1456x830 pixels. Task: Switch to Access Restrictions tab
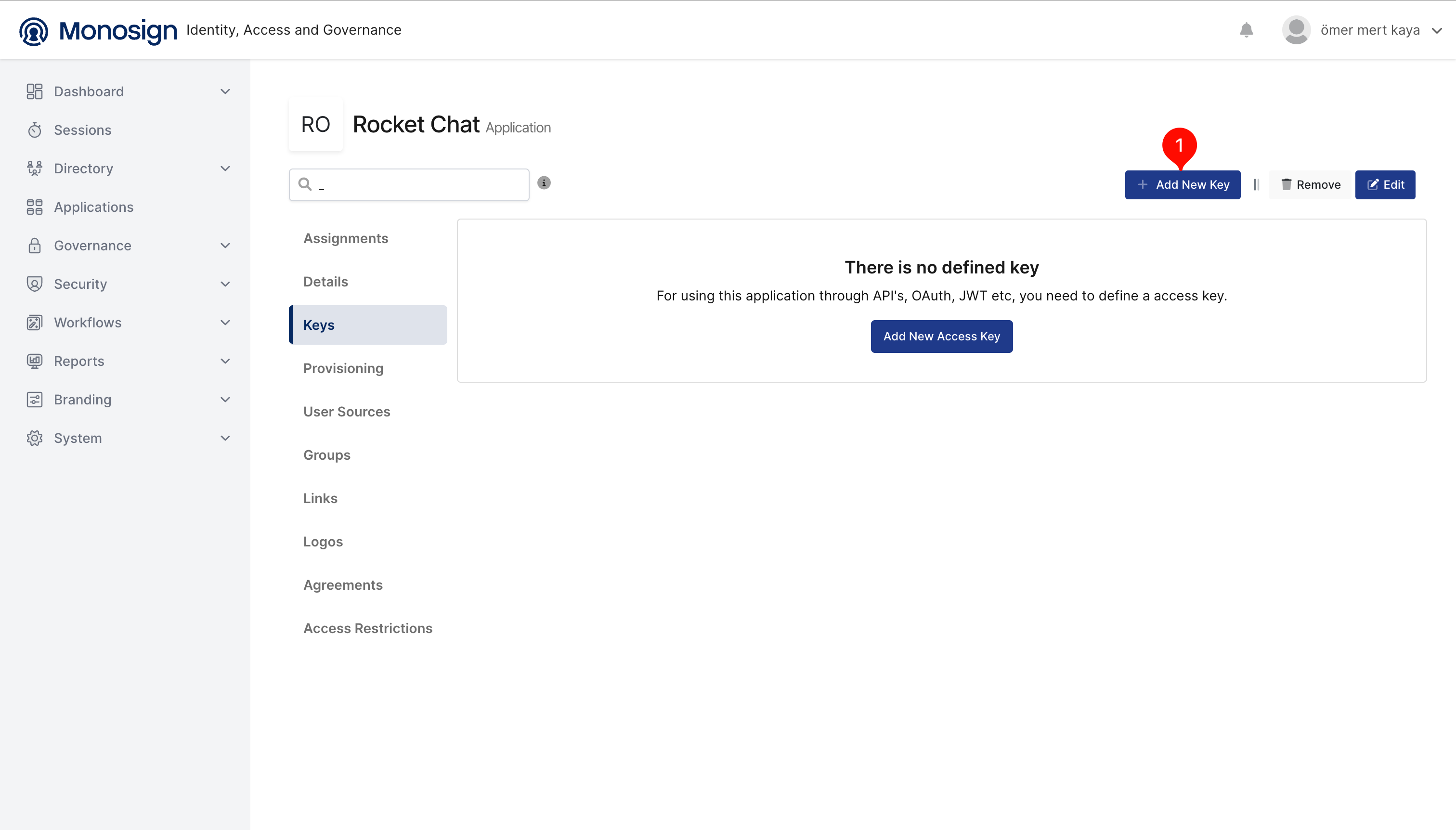(x=368, y=628)
